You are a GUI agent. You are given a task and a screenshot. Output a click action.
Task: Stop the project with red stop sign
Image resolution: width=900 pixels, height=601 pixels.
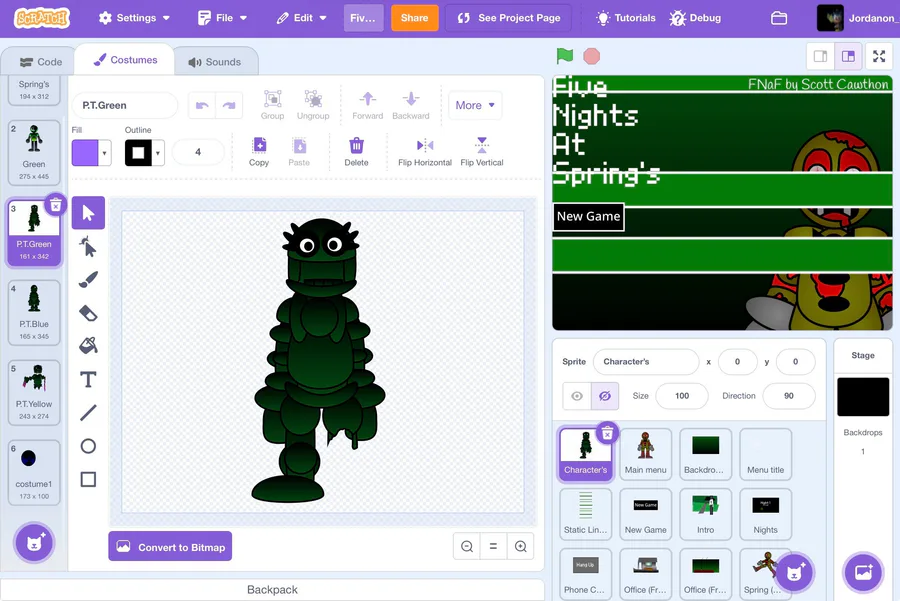coord(591,56)
